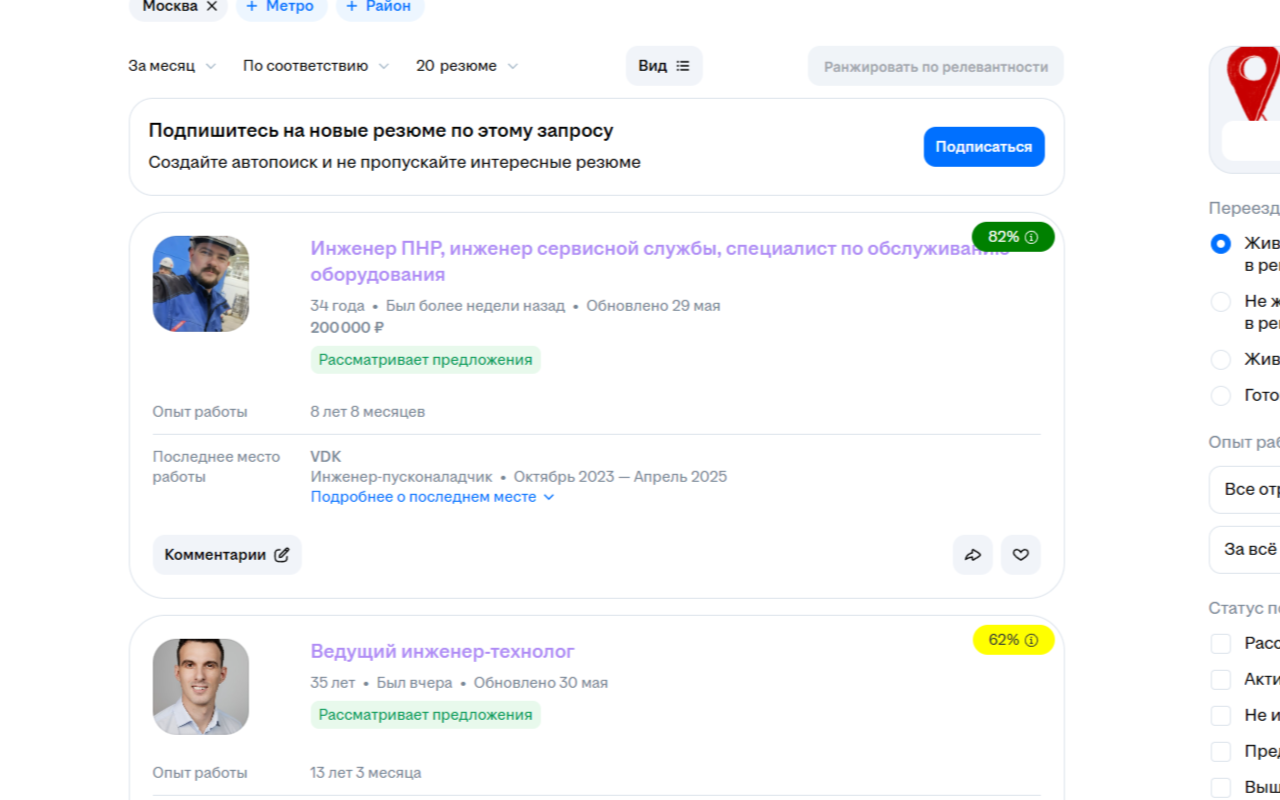Share the first resume via forward arrow icon
This screenshot has width=1280, height=800.
click(972, 554)
